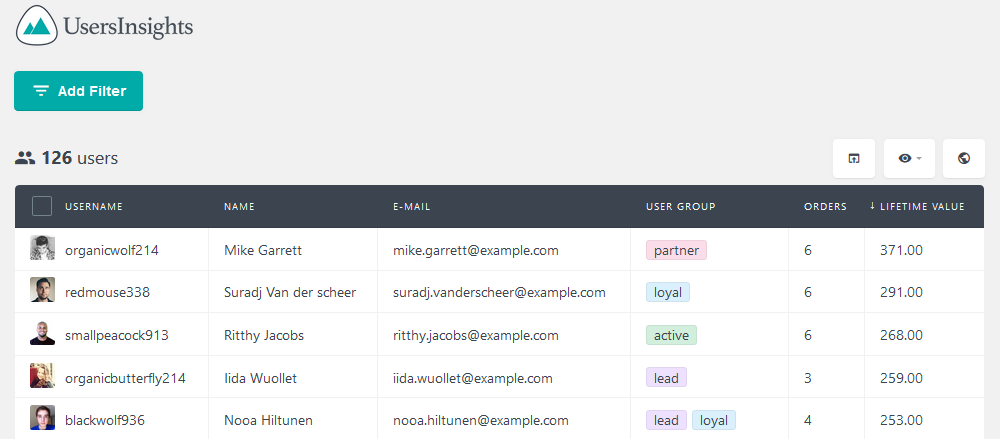Open the redmouse338 username
Screen dimensions: 1000x439
107,293
